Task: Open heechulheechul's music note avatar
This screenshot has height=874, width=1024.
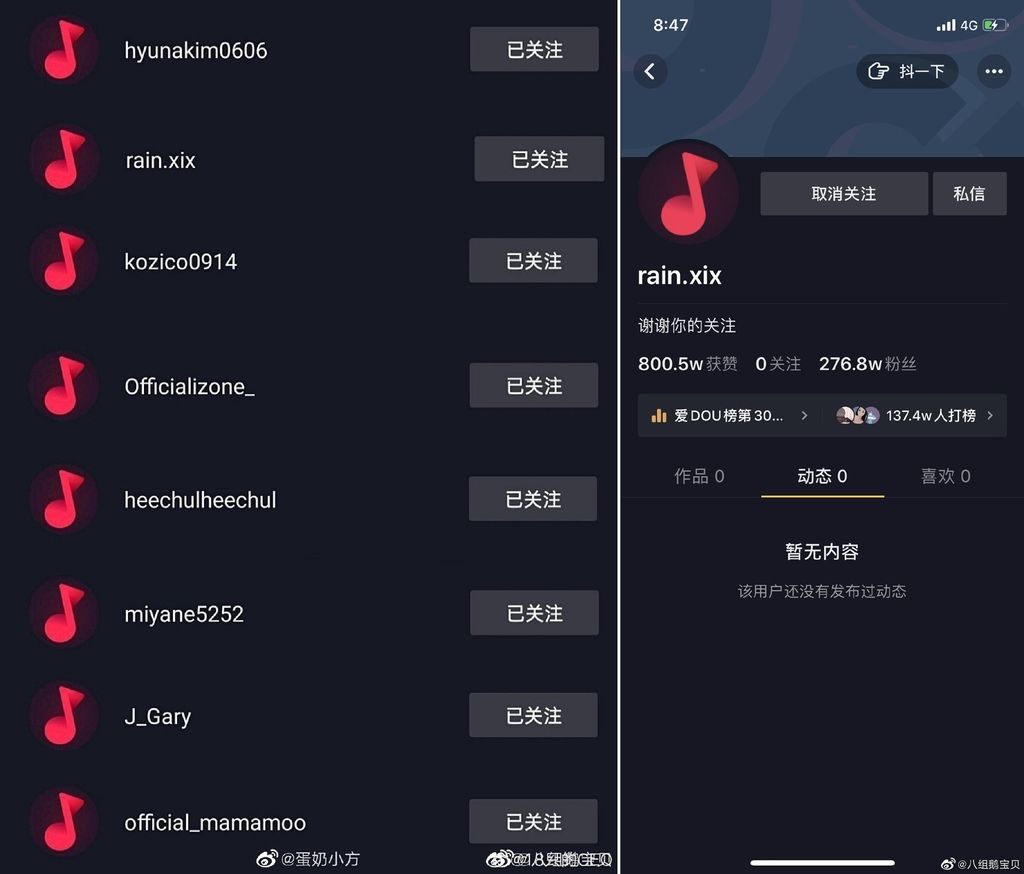Action: (x=63, y=499)
